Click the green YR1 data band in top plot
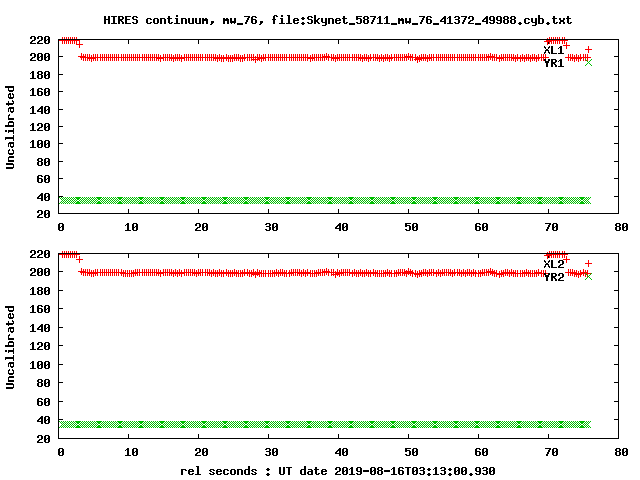The image size is (640, 480). tap(325, 200)
